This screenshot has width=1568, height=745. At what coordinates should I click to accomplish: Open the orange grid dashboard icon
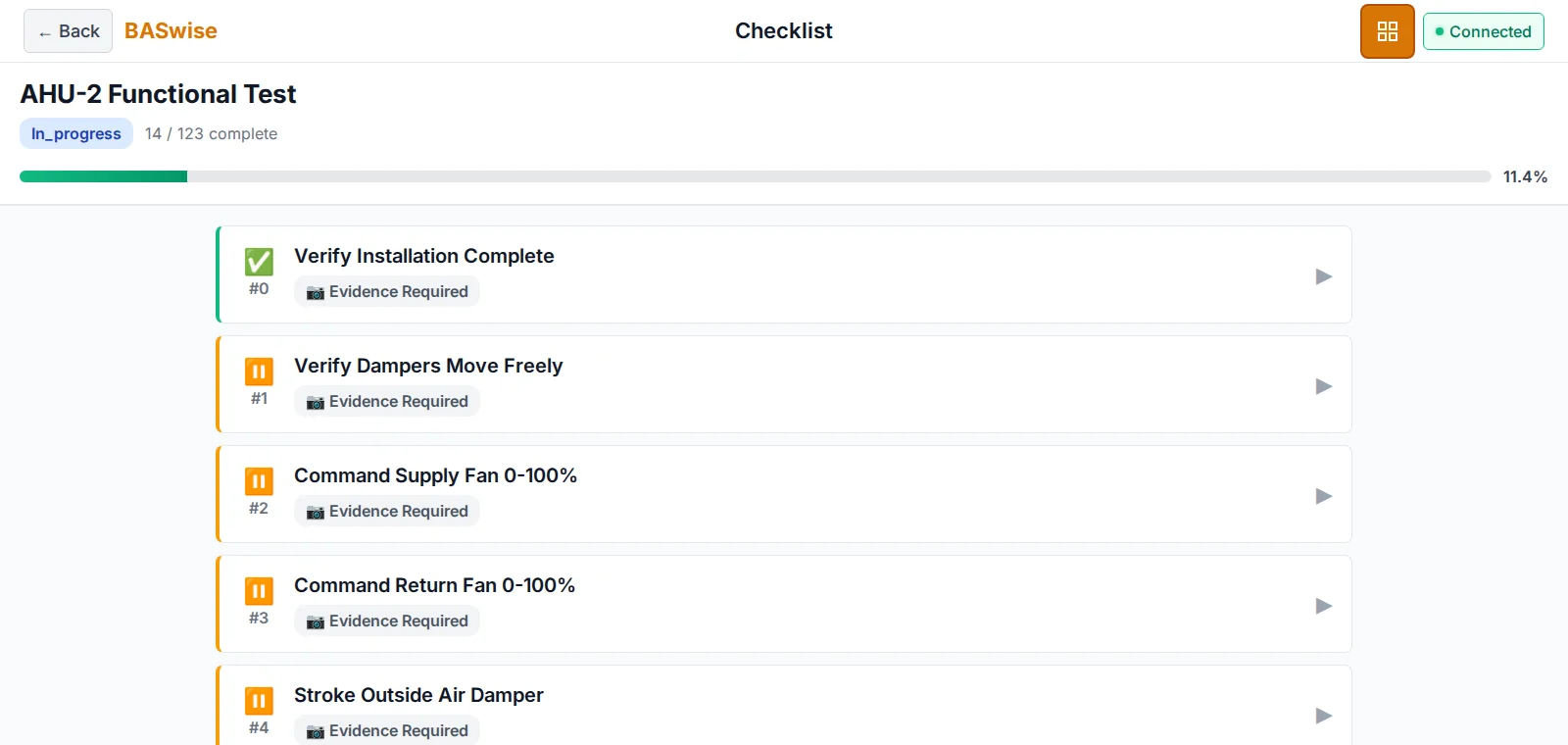coord(1387,31)
